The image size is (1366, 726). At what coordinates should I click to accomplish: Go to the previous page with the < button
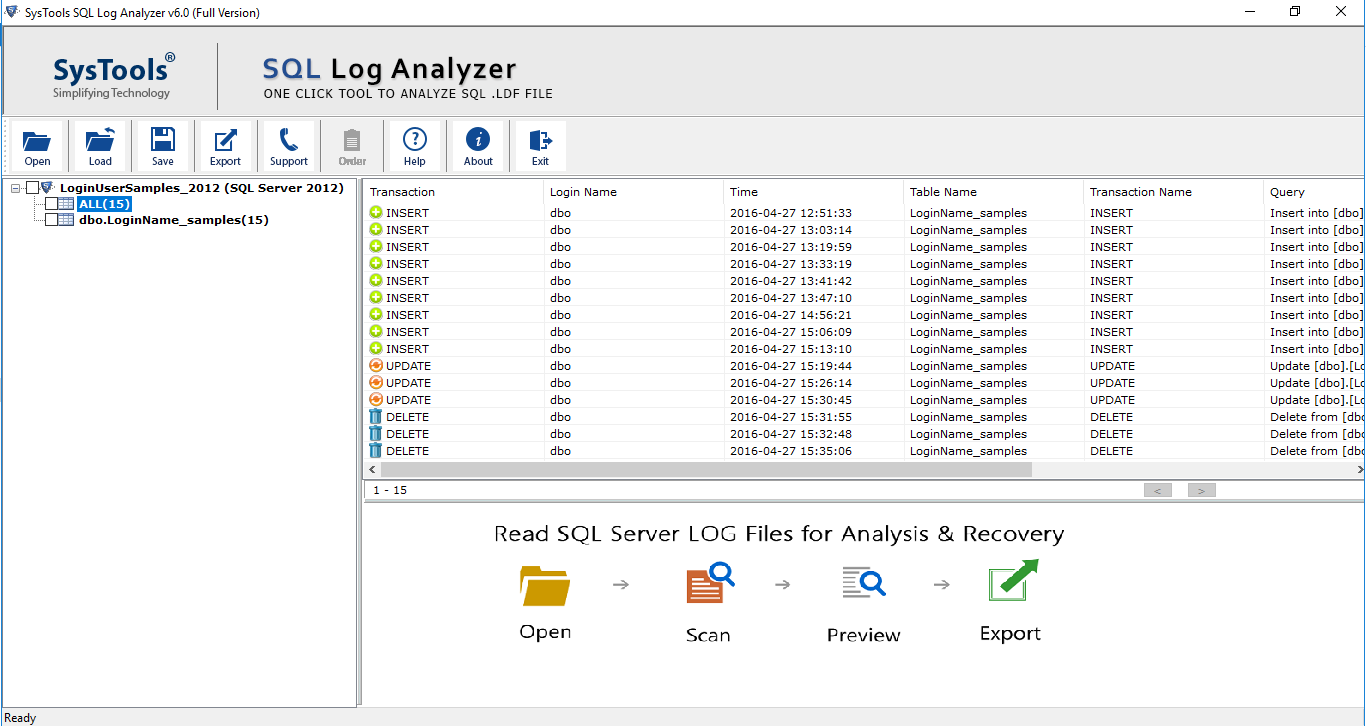(x=1158, y=490)
